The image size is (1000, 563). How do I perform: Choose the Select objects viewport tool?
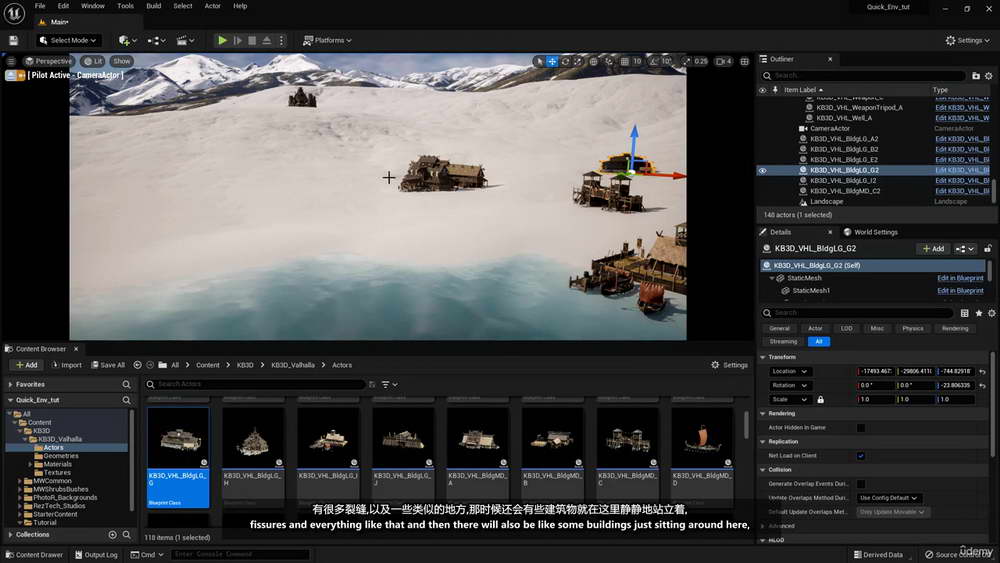540,61
